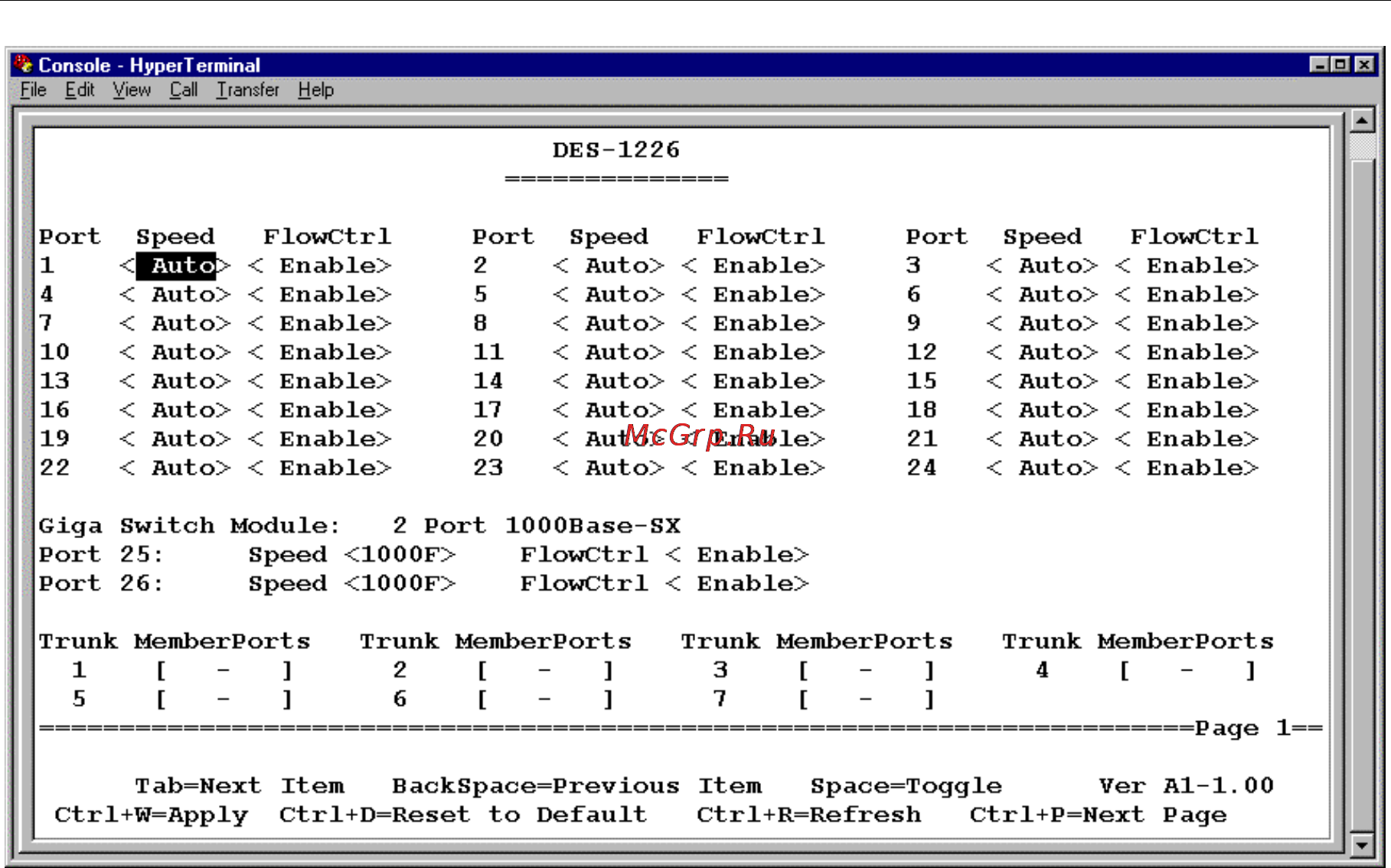Click the HyperTerminal app icon in title bar
The height and width of the screenshot is (868, 1391).
(23, 64)
